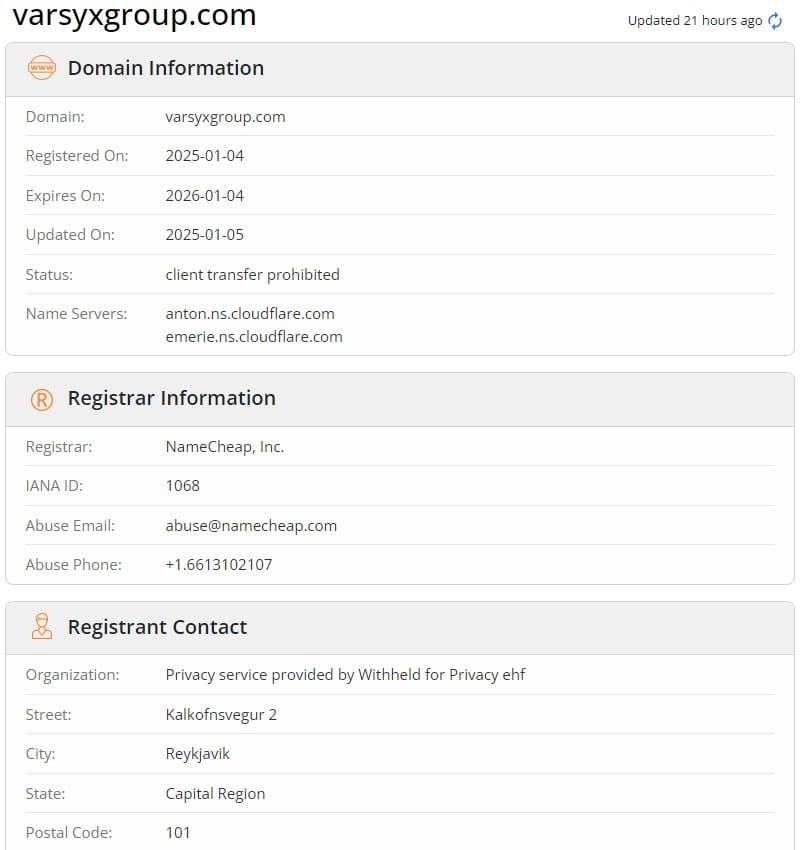This screenshot has height=850, width=803.
Task: Click the varsyxgroup.com page title
Action: pyautogui.click(x=134, y=15)
